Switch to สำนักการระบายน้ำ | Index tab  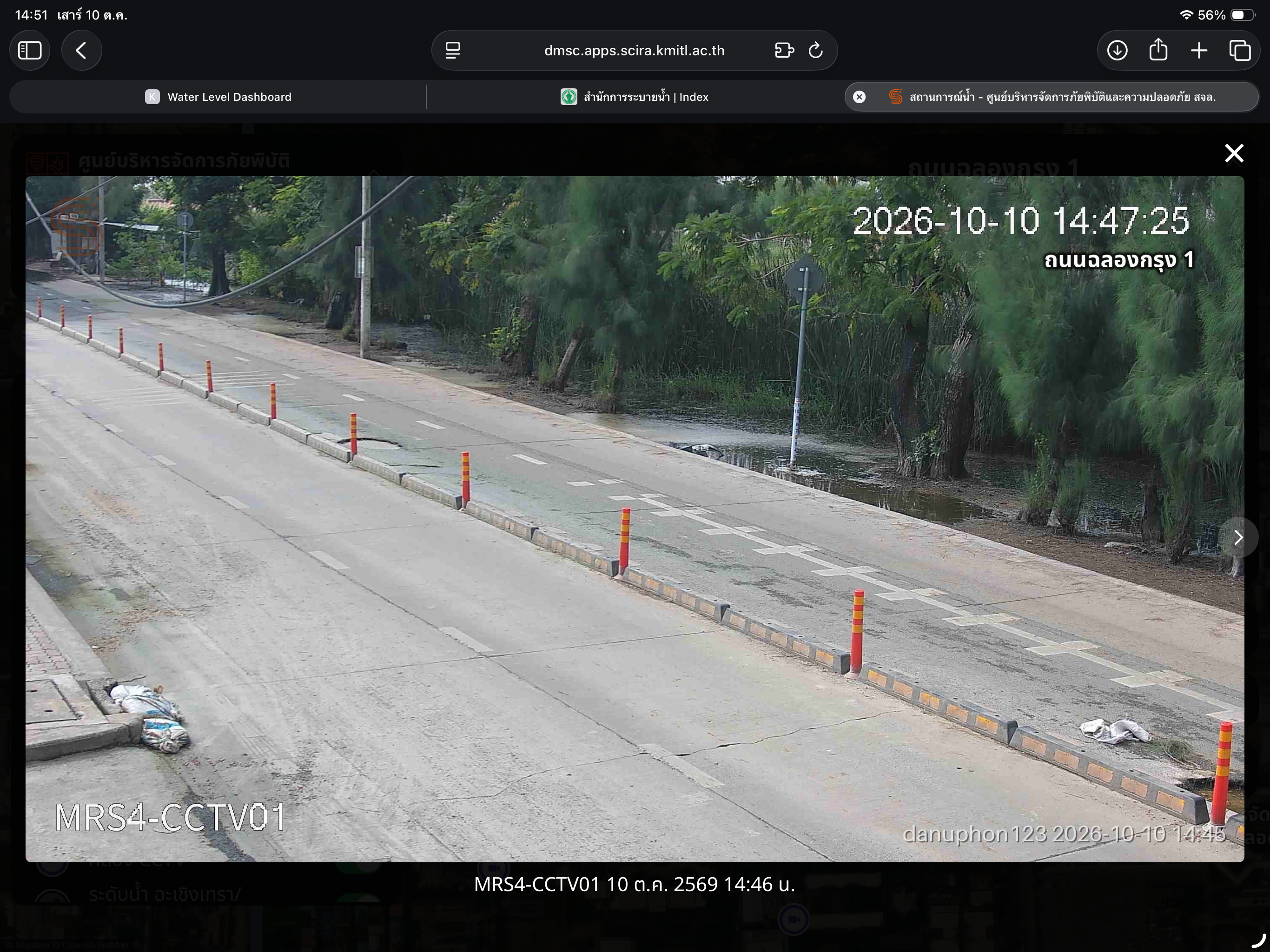635,97
